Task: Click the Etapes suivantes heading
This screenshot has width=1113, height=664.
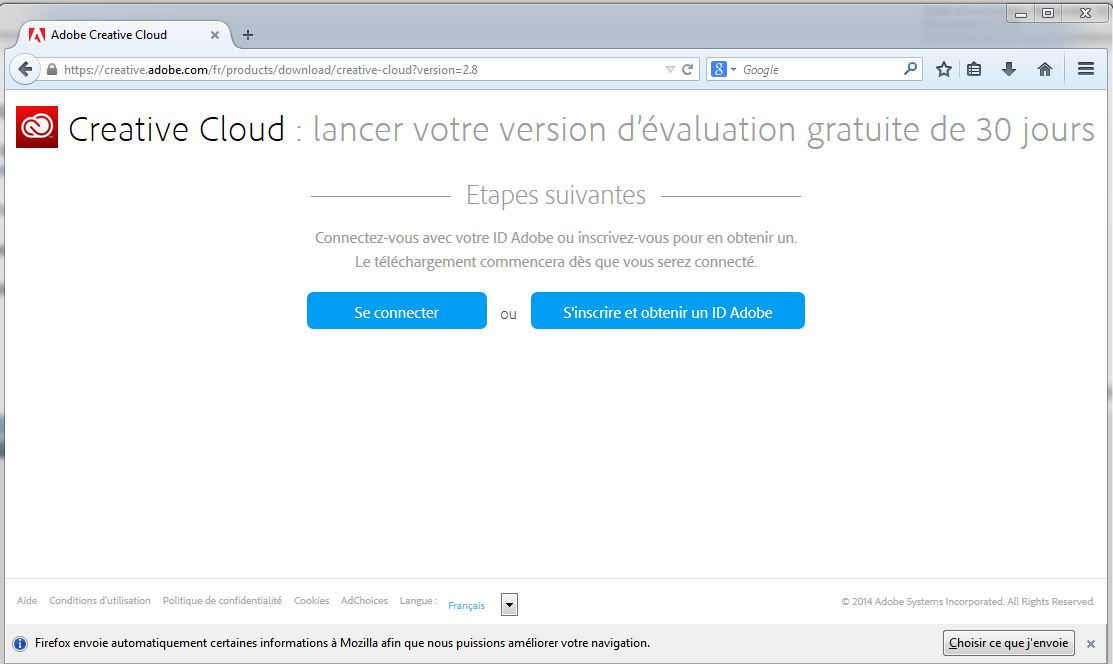Action: point(556,195)
